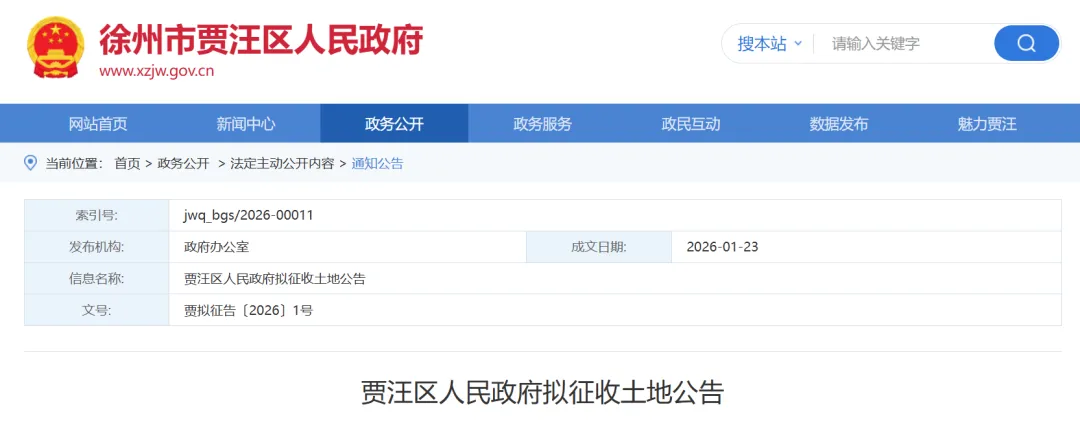Click the 索引号 label cell
This screenshot has width=1080, height=429.
point(96,216)
